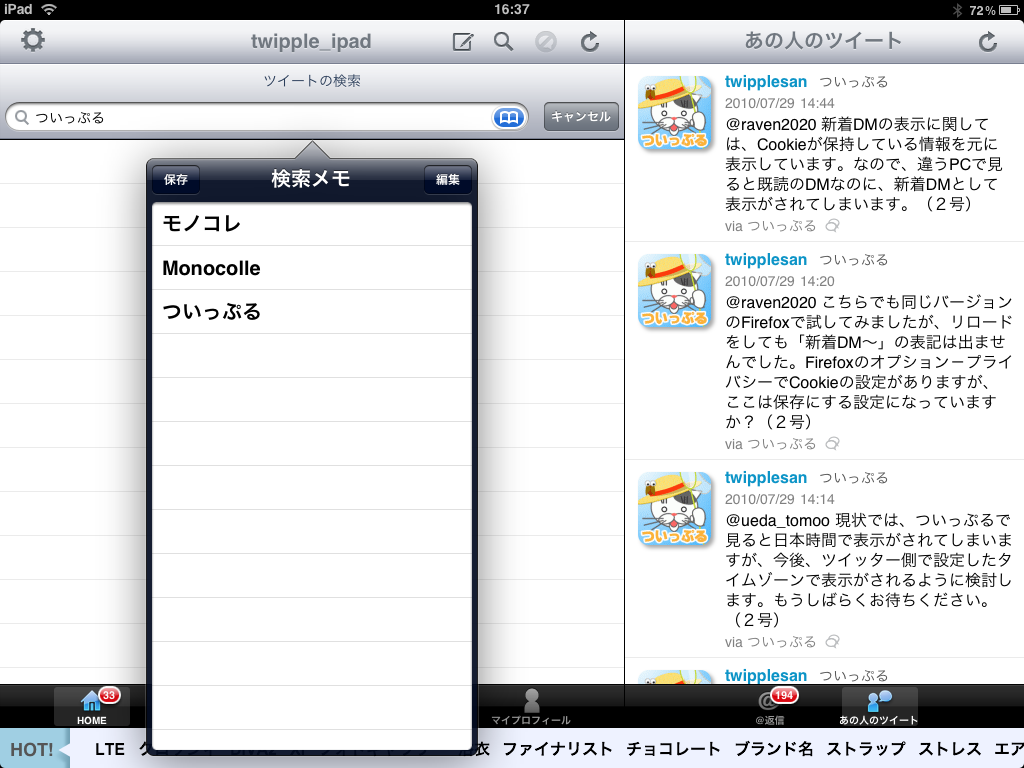1024x768 pixels.
Task: Tap twipplesan's cat avatar thumbnail
Action: pos(675,112)
